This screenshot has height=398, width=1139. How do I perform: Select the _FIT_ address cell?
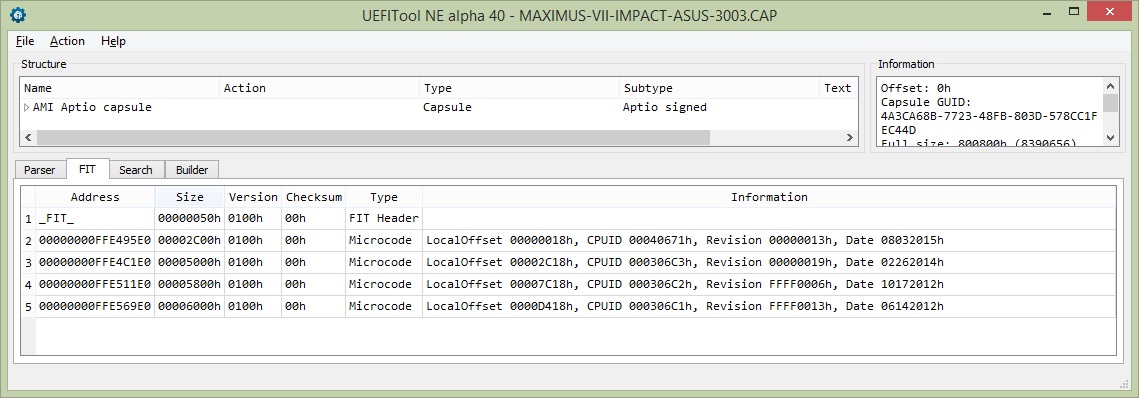[x=95, y=219]
